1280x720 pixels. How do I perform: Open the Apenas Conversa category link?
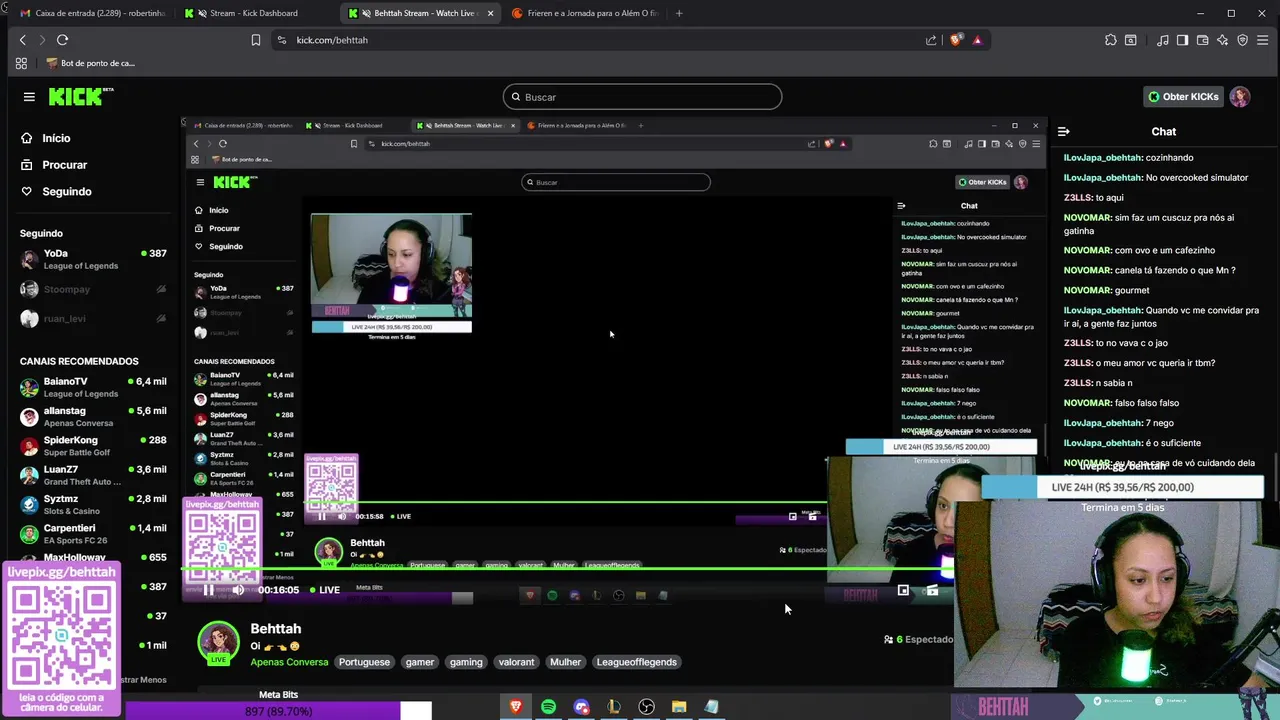[x=289, y=662]
